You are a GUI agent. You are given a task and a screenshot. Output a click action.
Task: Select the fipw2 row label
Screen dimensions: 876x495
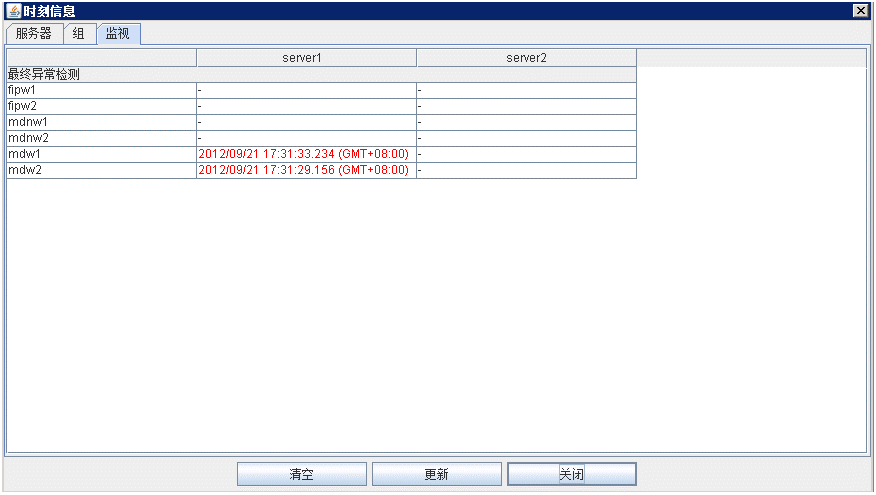tap(101, 106)
